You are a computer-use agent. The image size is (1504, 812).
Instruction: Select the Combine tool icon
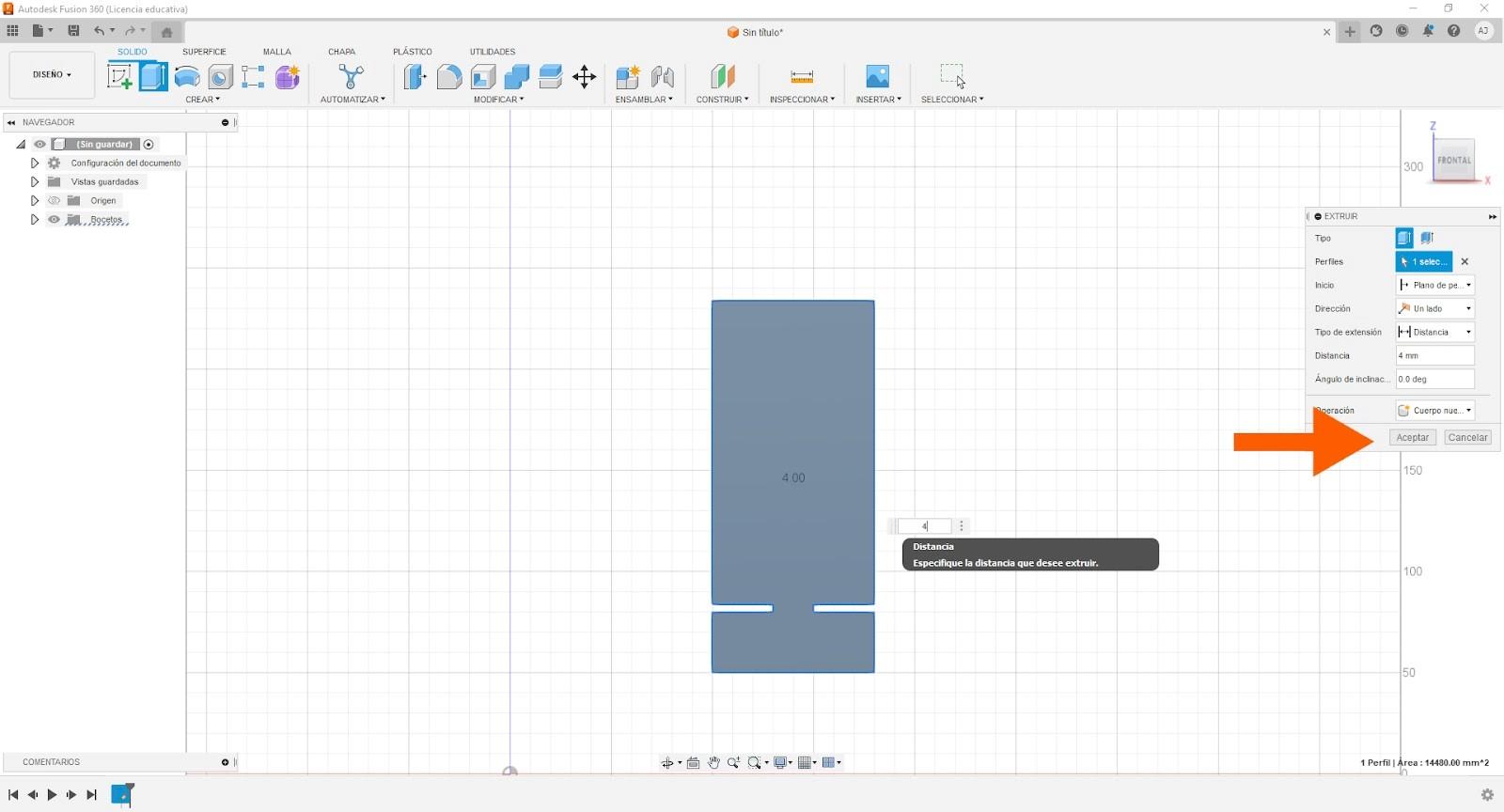tap(517, 77)
